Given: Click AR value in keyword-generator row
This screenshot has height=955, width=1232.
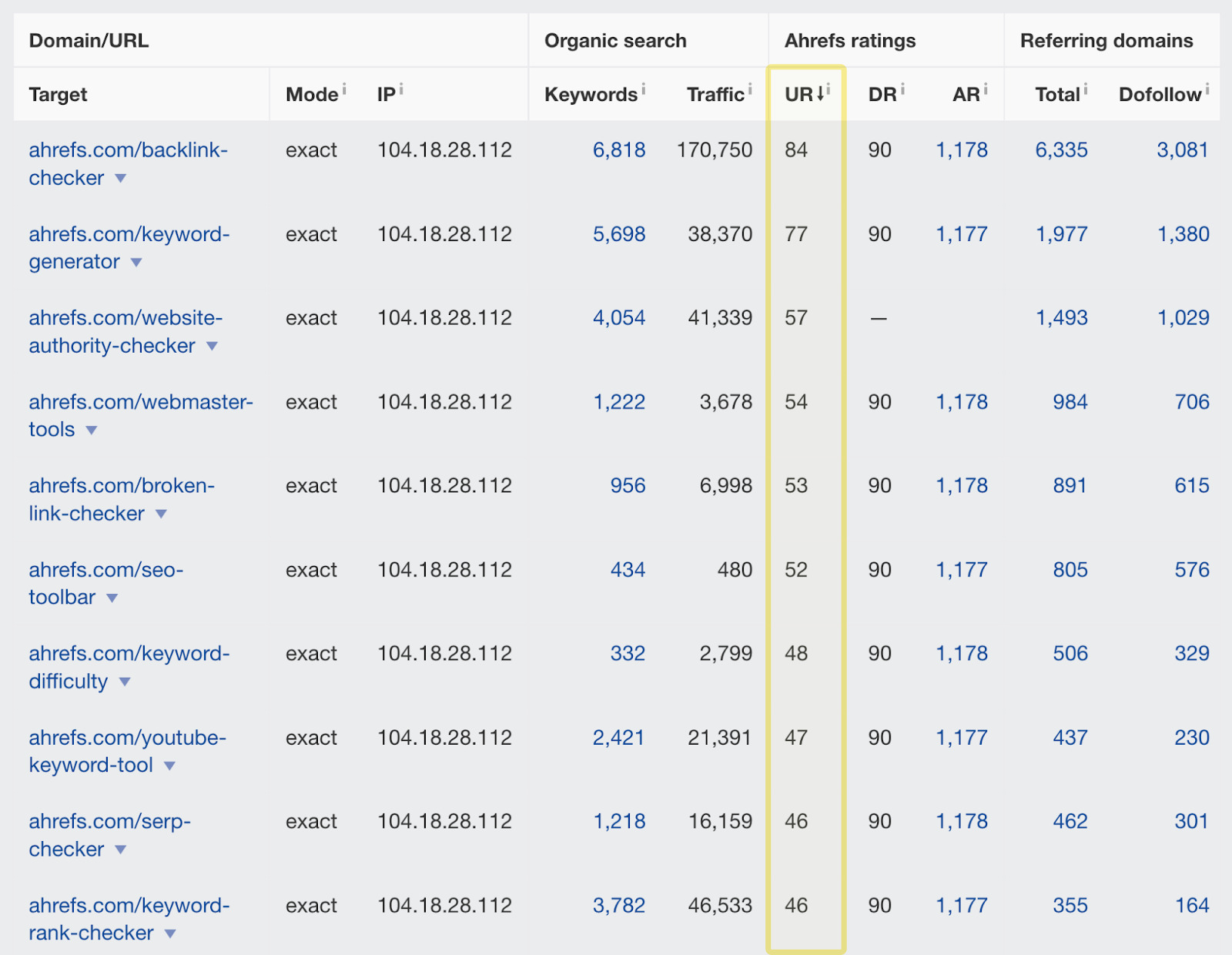Looking at the screenshot, I should 962,234.
